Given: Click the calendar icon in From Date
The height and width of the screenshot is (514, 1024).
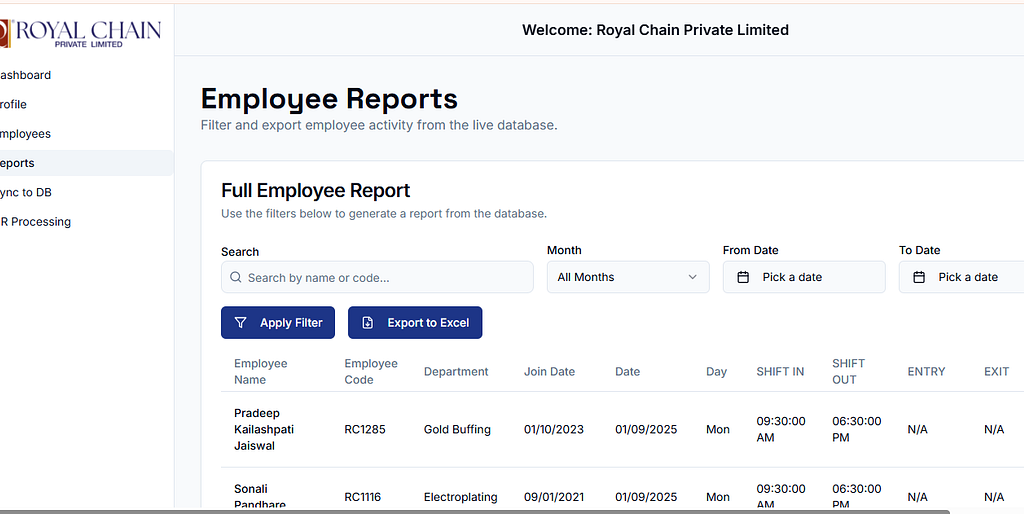Looking at the screenshot, I should coord(743,277).
